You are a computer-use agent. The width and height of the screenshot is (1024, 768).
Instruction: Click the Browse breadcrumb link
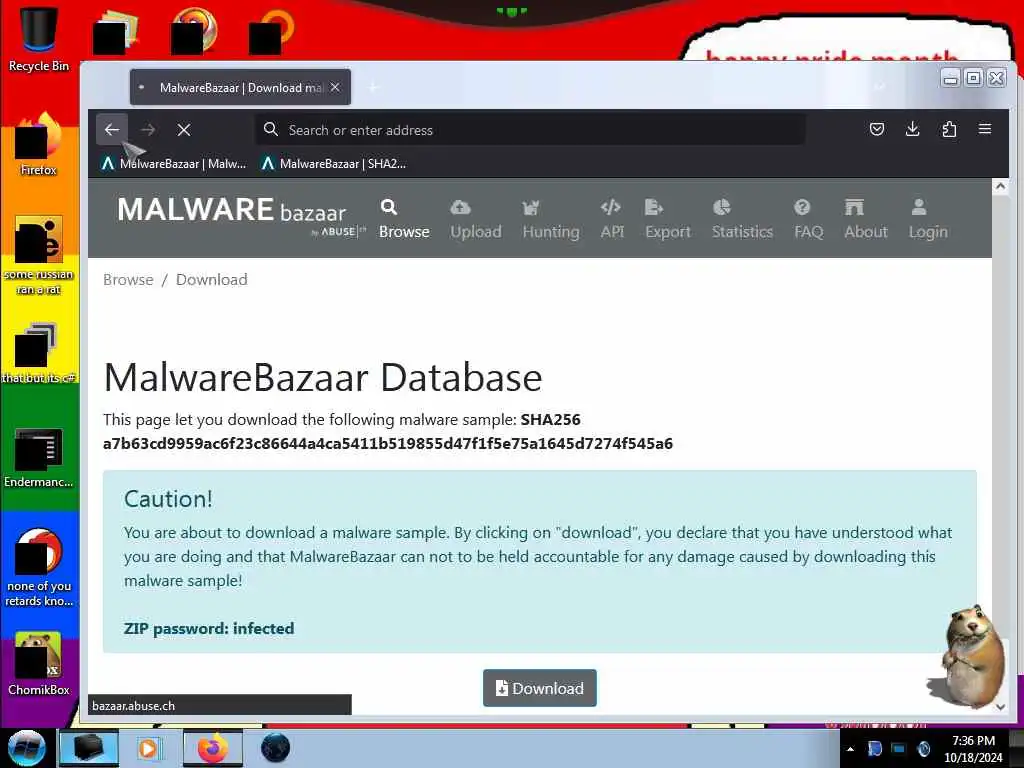(128, 280)
